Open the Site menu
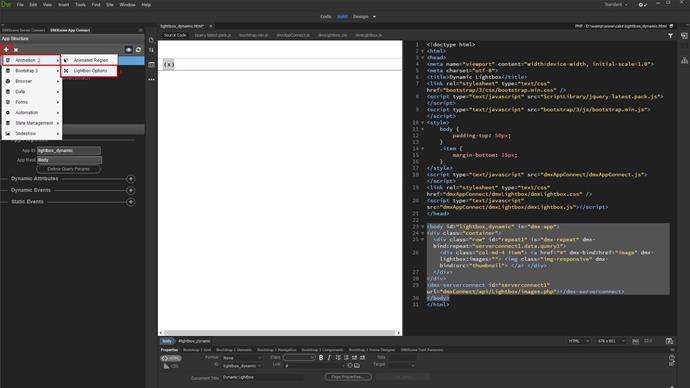 click(x=110, y=5)
